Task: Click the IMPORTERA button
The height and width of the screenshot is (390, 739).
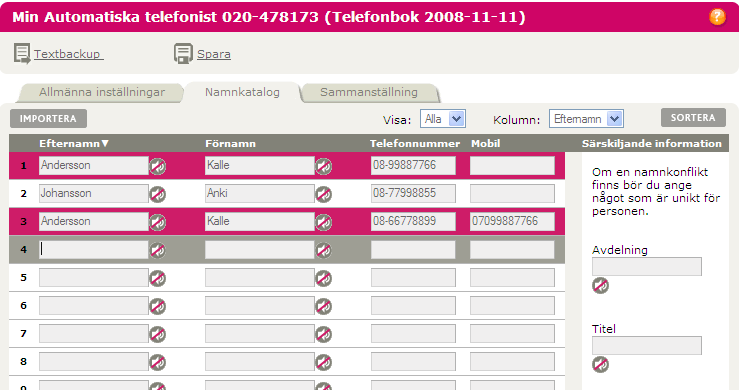Action: coord(48,118)
